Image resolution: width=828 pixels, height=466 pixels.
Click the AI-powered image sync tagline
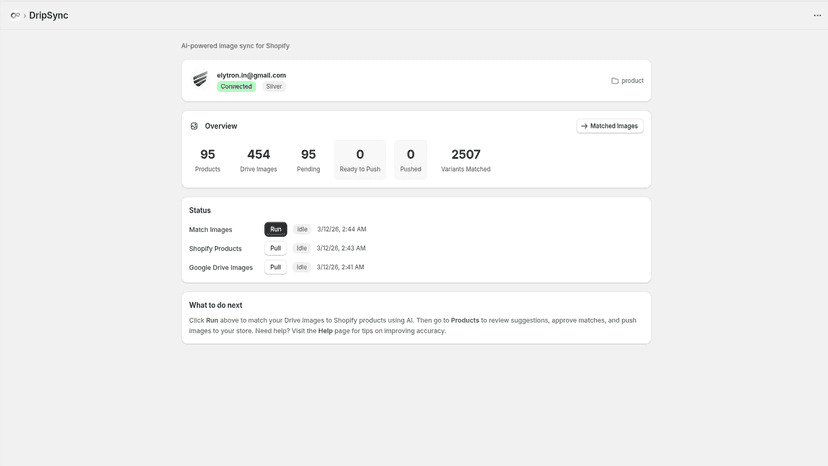pos(236,46)
